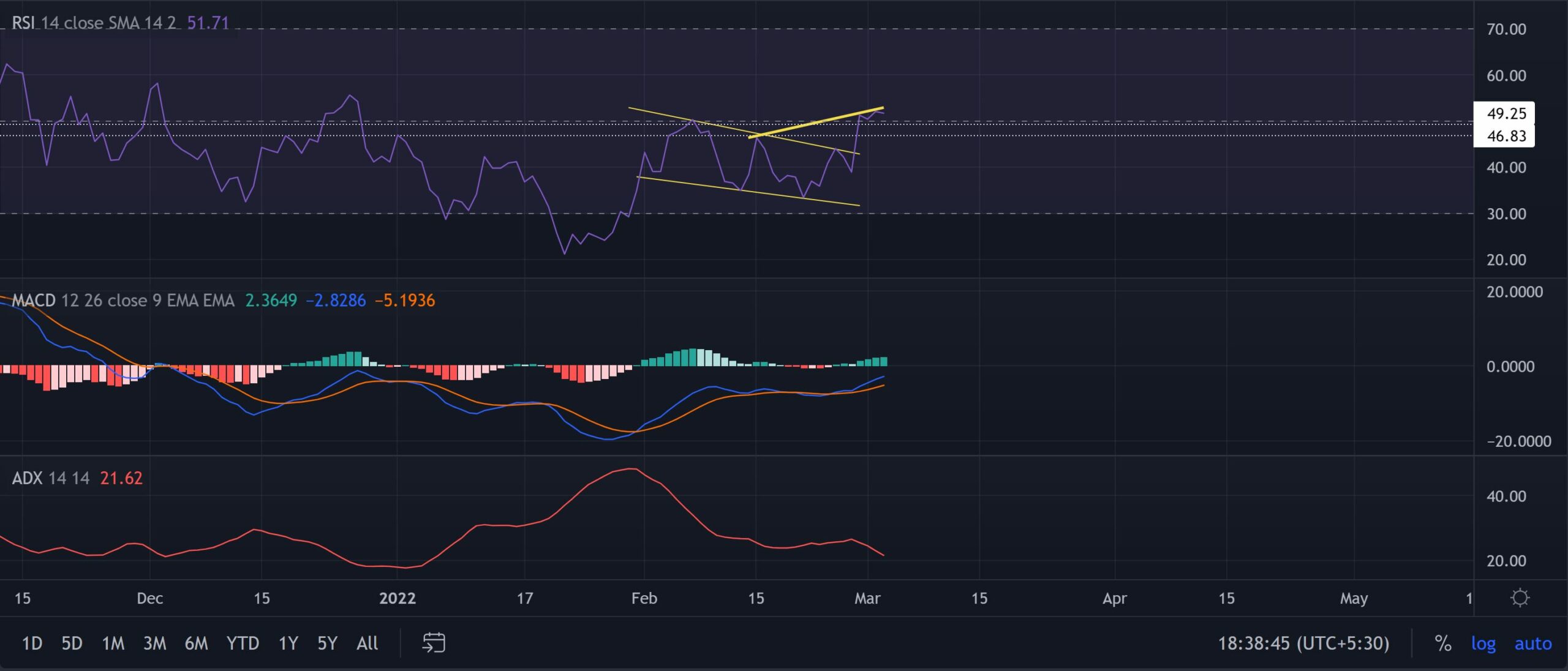The height and width of the screenshot is (671, 1568).
Task: Open the go-to-date calendar icon
Action: [434, 643]
